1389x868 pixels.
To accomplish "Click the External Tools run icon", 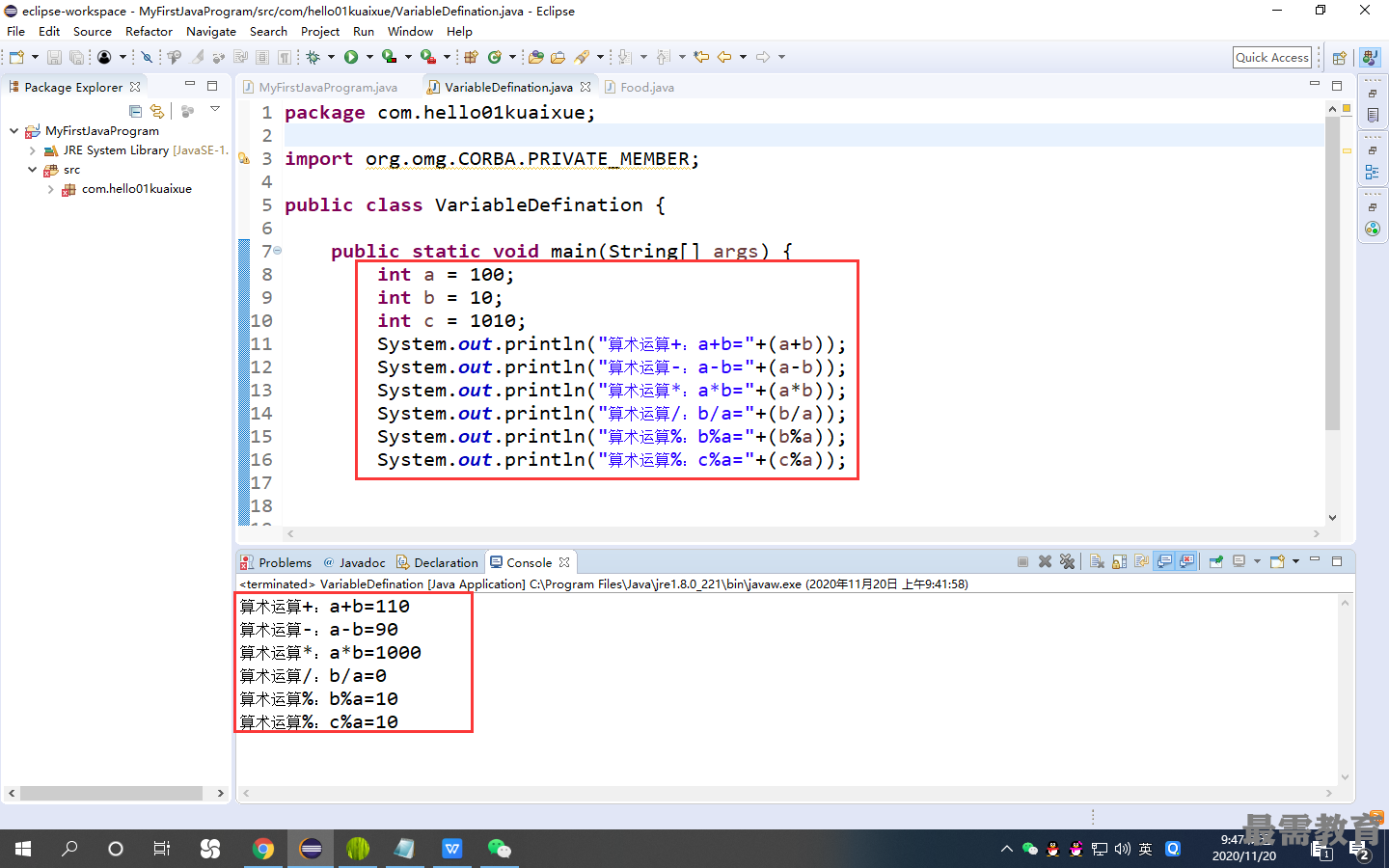I will tap(428, 57).
